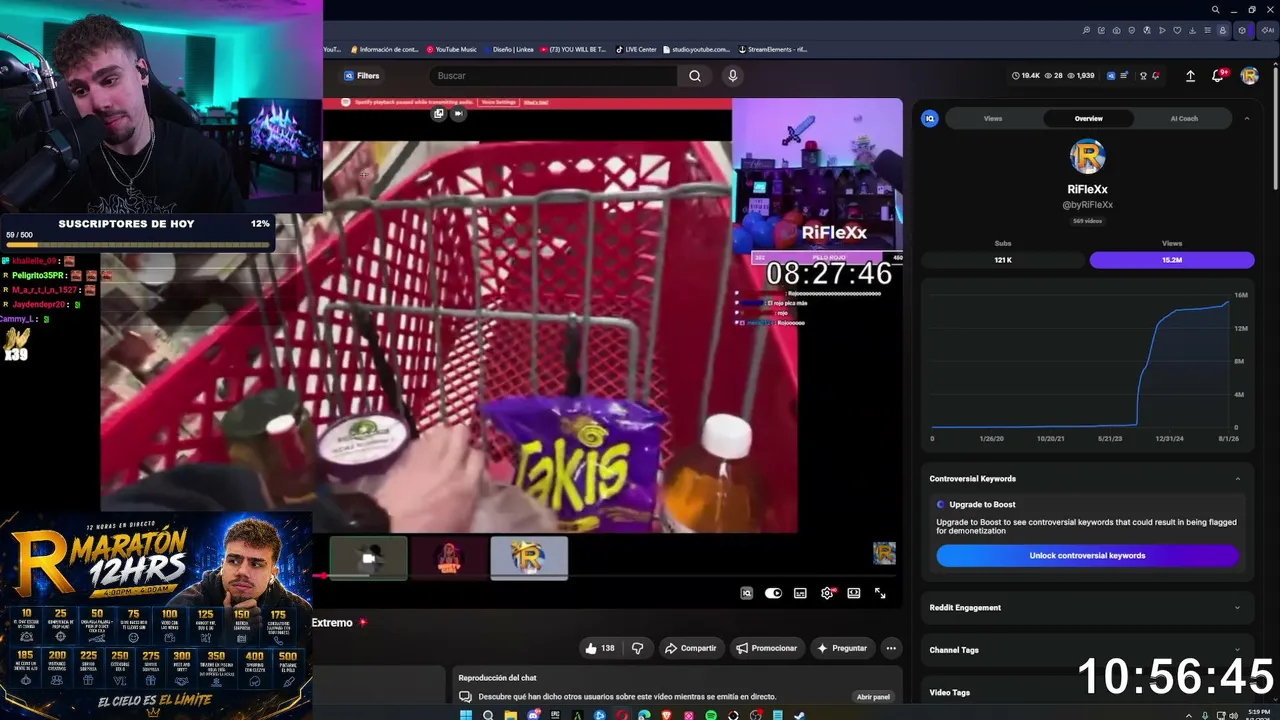The height and width of the screenshot is (720, 1280).
Task: Switch to the Views tab in vidIQ panel
Action: click(993, 118)
